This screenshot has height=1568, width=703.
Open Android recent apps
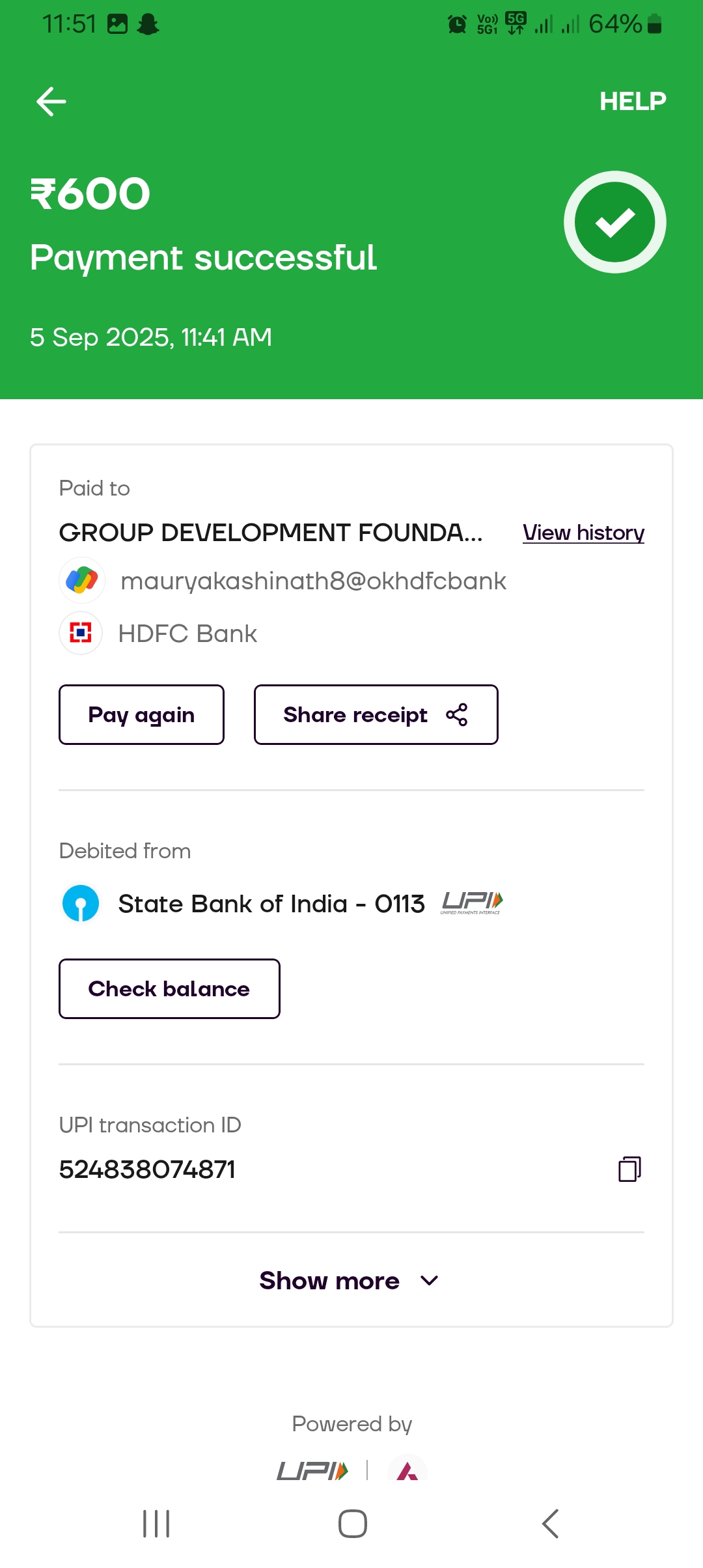pyautogui.click(x=156, y=1524)
